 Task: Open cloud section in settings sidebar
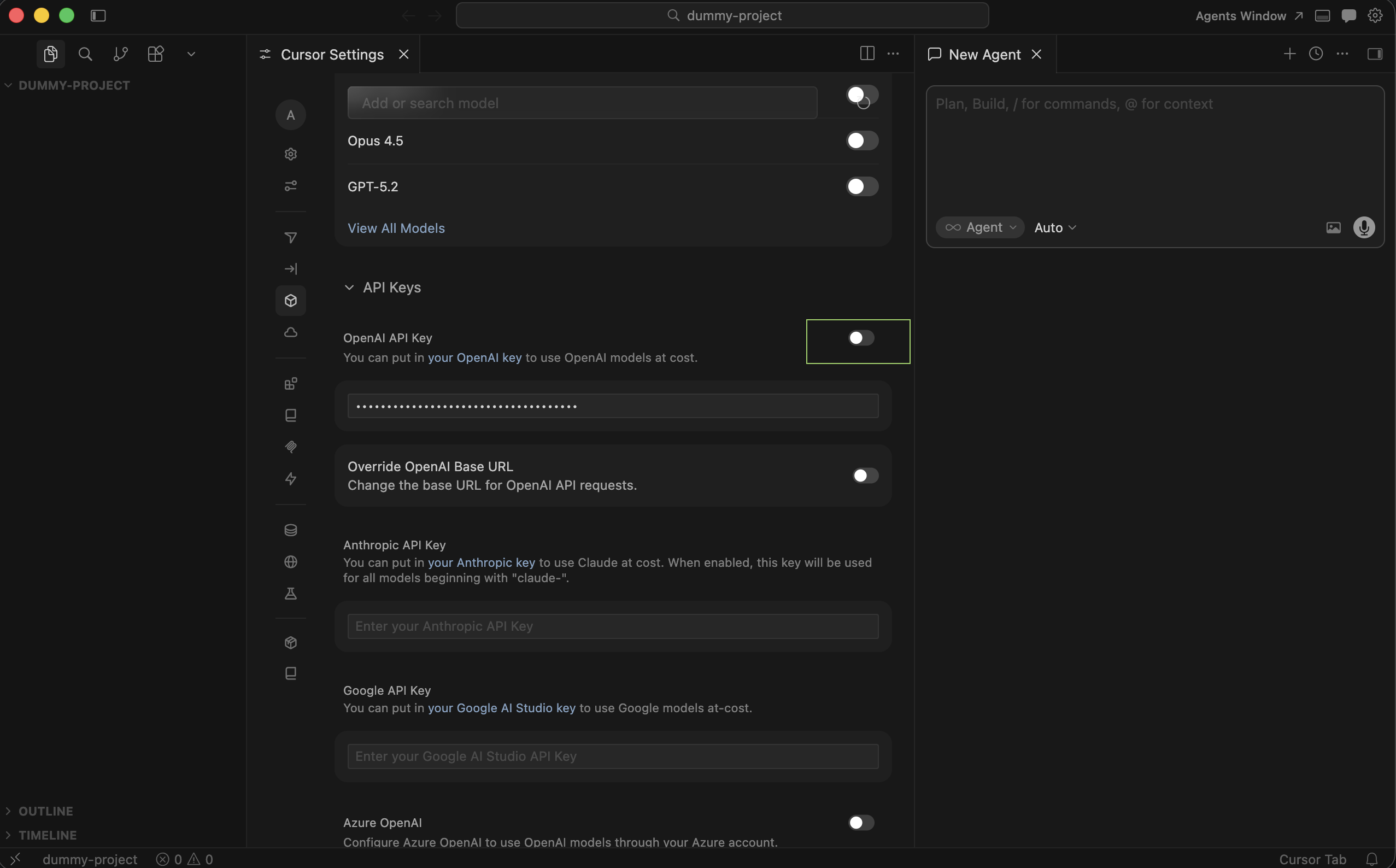pos(291,332)
